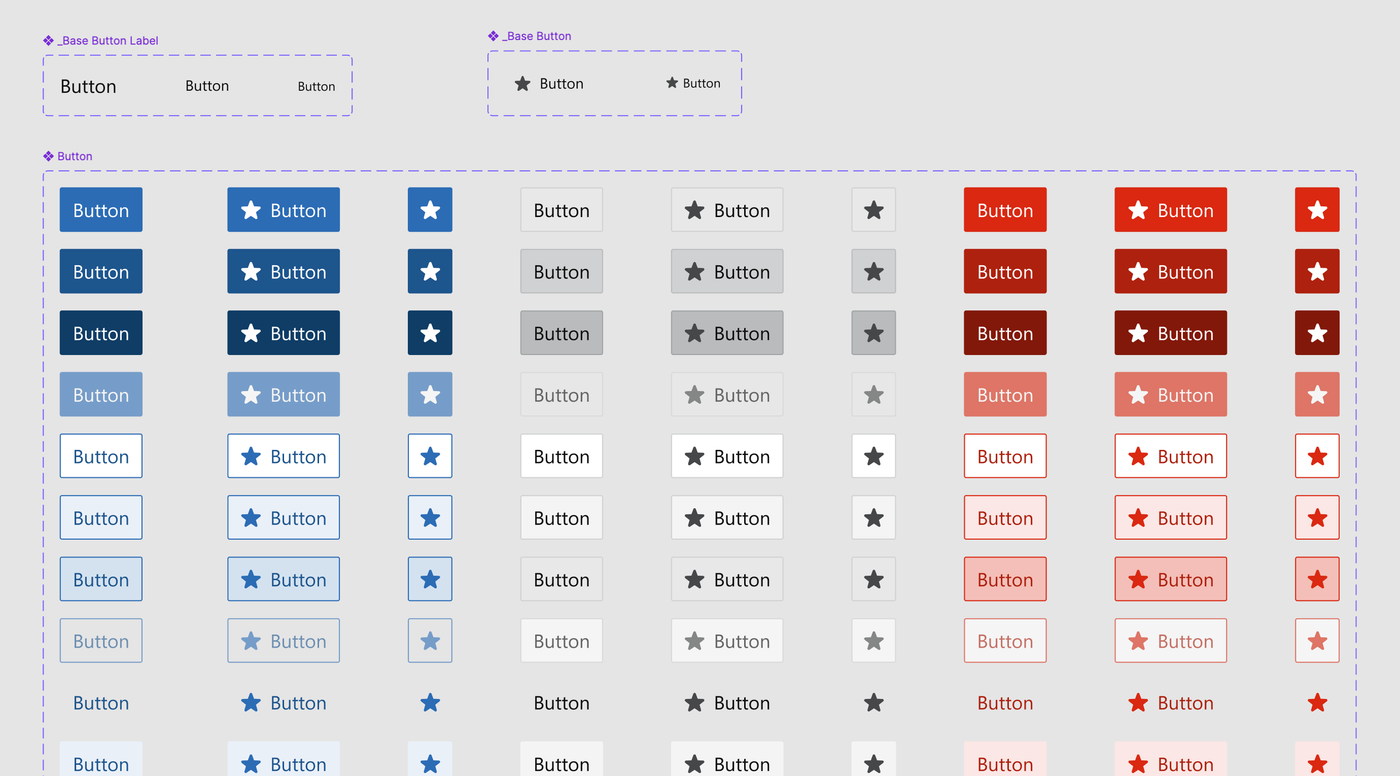Click the bright solid red star-only button, top row
1400x776 pixels.
[1317, 210]
